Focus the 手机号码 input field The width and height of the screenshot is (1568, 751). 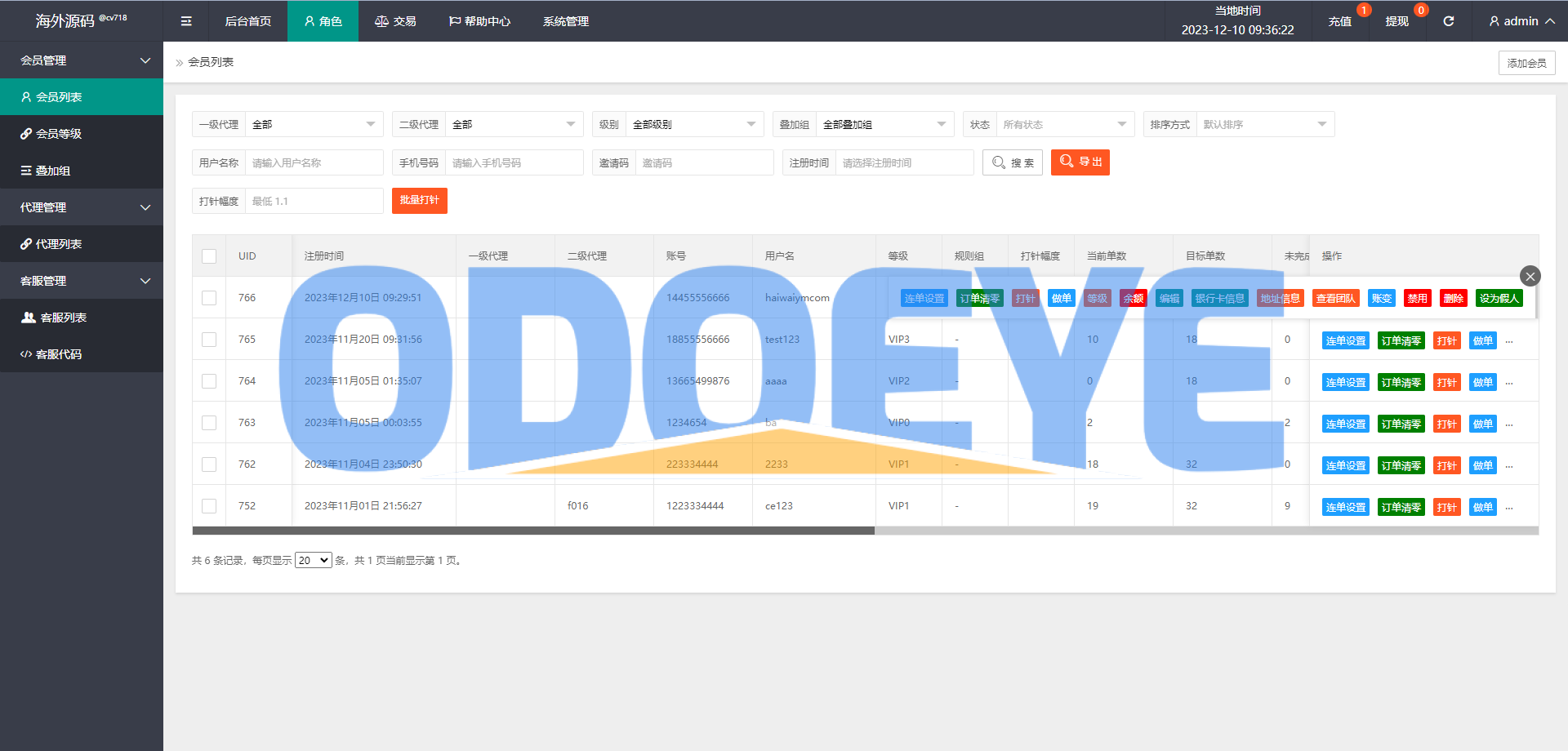514,162
